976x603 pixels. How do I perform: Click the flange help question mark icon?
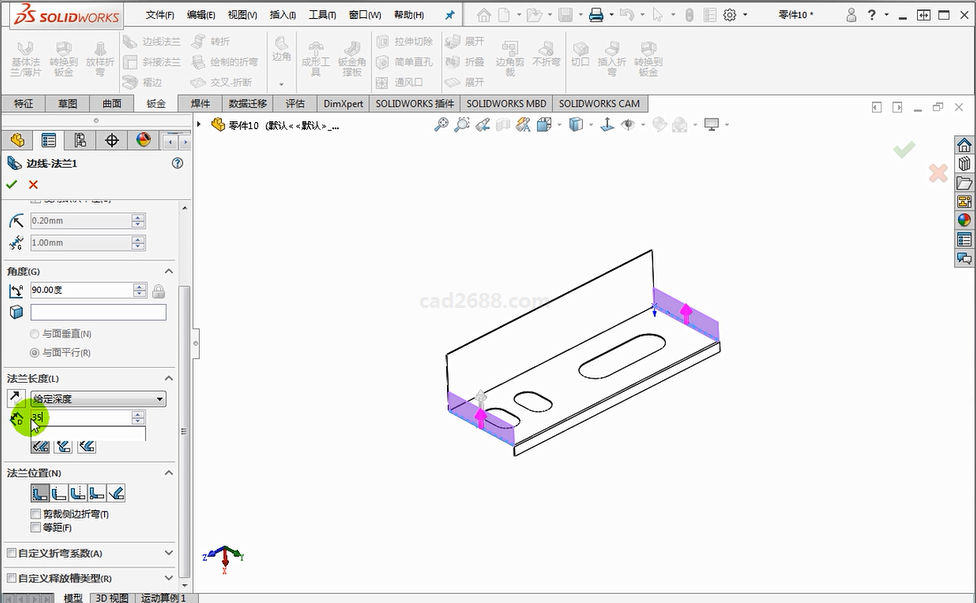[x=178, y=163]
